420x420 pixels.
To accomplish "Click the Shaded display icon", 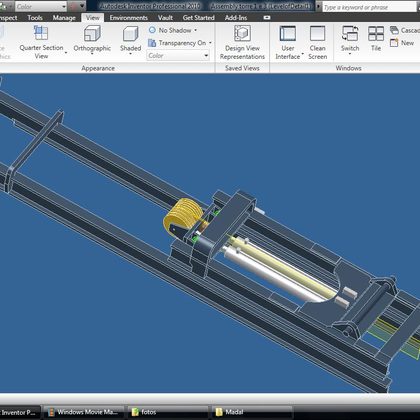I will tap(130, 34).
